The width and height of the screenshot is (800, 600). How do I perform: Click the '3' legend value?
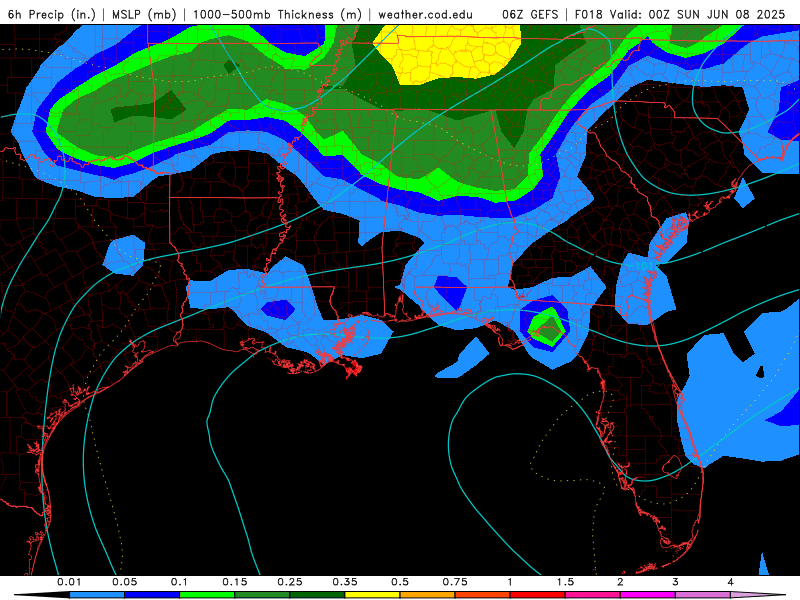pos(676,582)
